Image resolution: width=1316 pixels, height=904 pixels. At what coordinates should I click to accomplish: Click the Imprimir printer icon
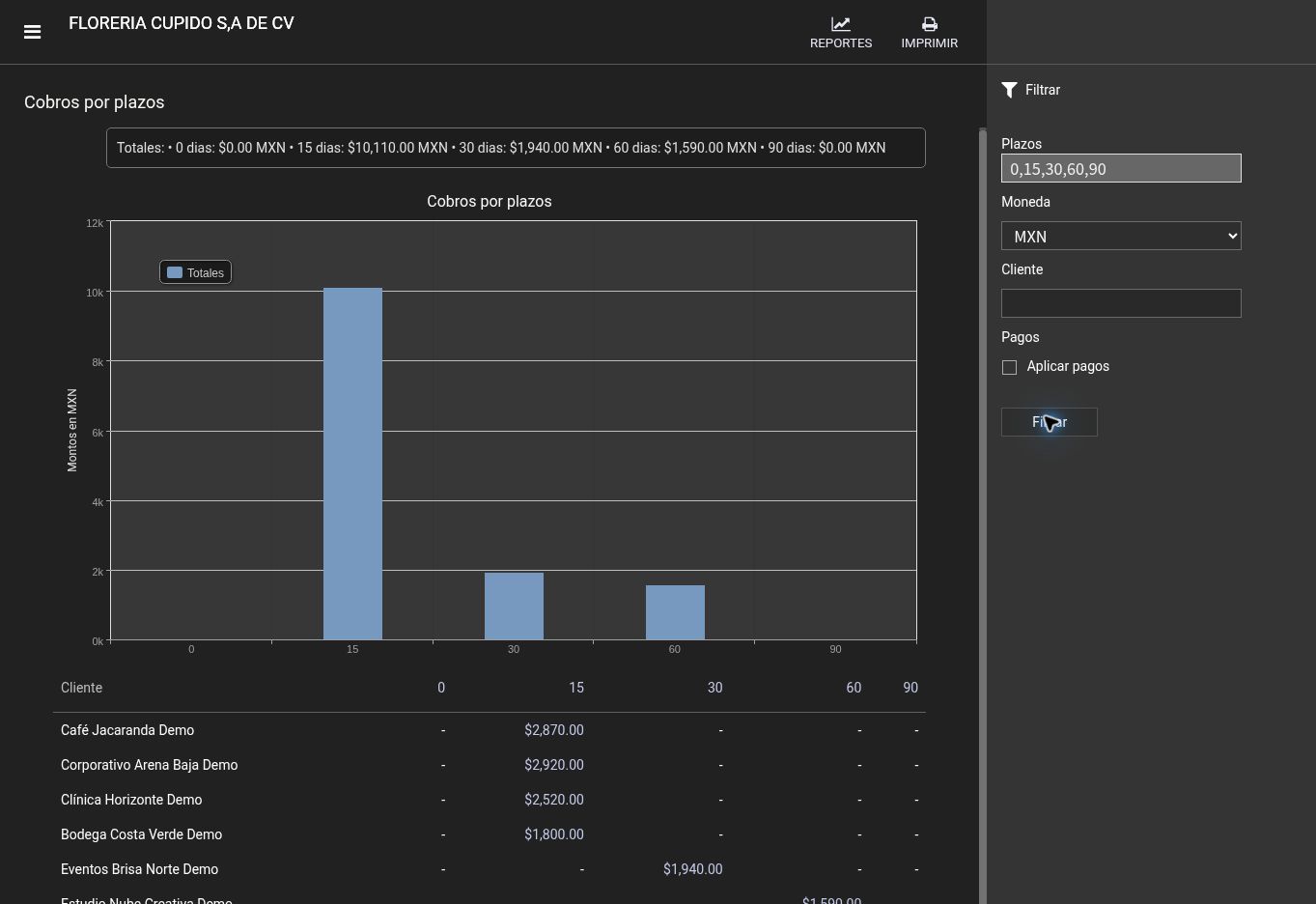(929, 24)
